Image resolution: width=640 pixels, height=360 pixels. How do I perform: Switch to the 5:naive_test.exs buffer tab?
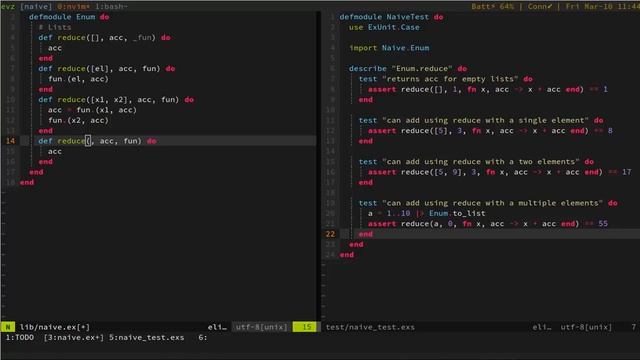[147, 338]
